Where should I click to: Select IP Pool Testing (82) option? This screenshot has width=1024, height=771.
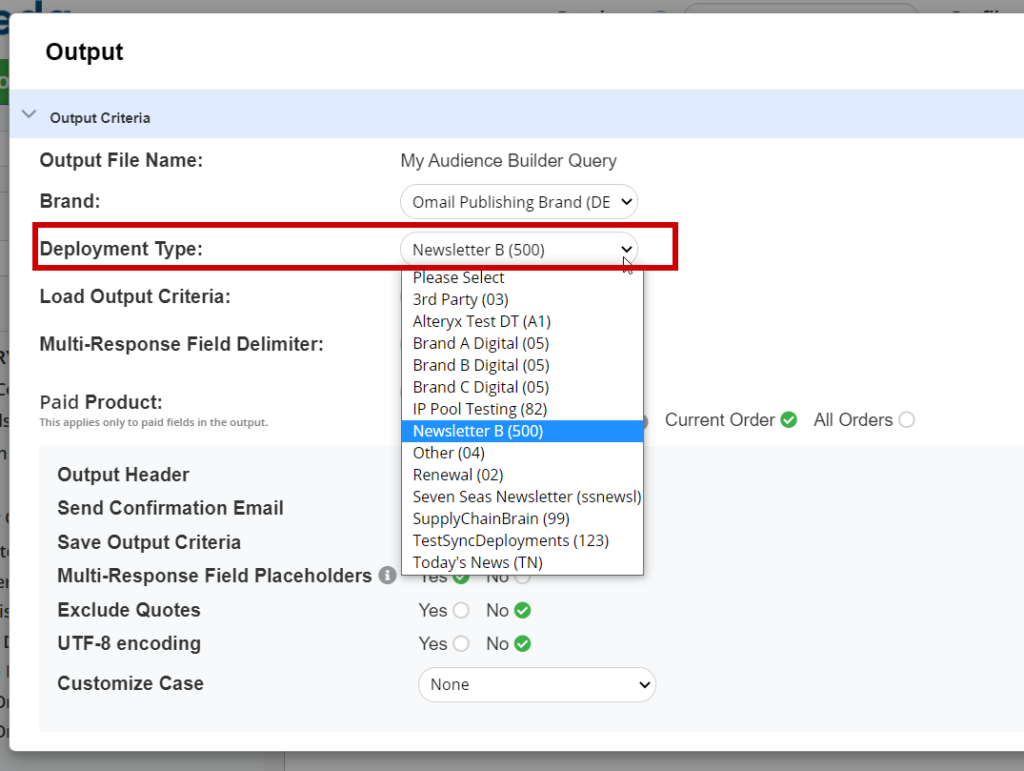479,409
